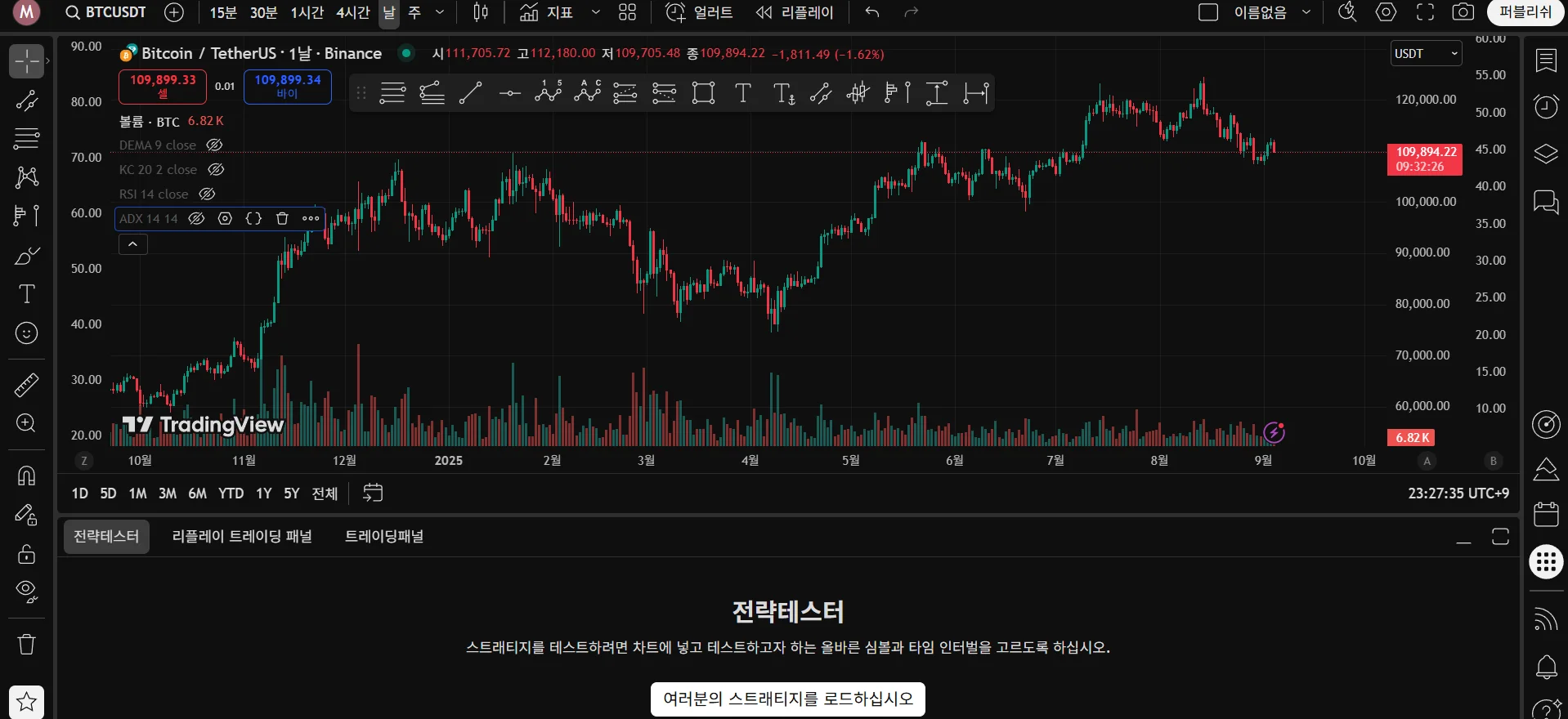Open the Fibonacci tools group in left sidebar
This screenshot has width=1568, height=719.
coord(26,138)
